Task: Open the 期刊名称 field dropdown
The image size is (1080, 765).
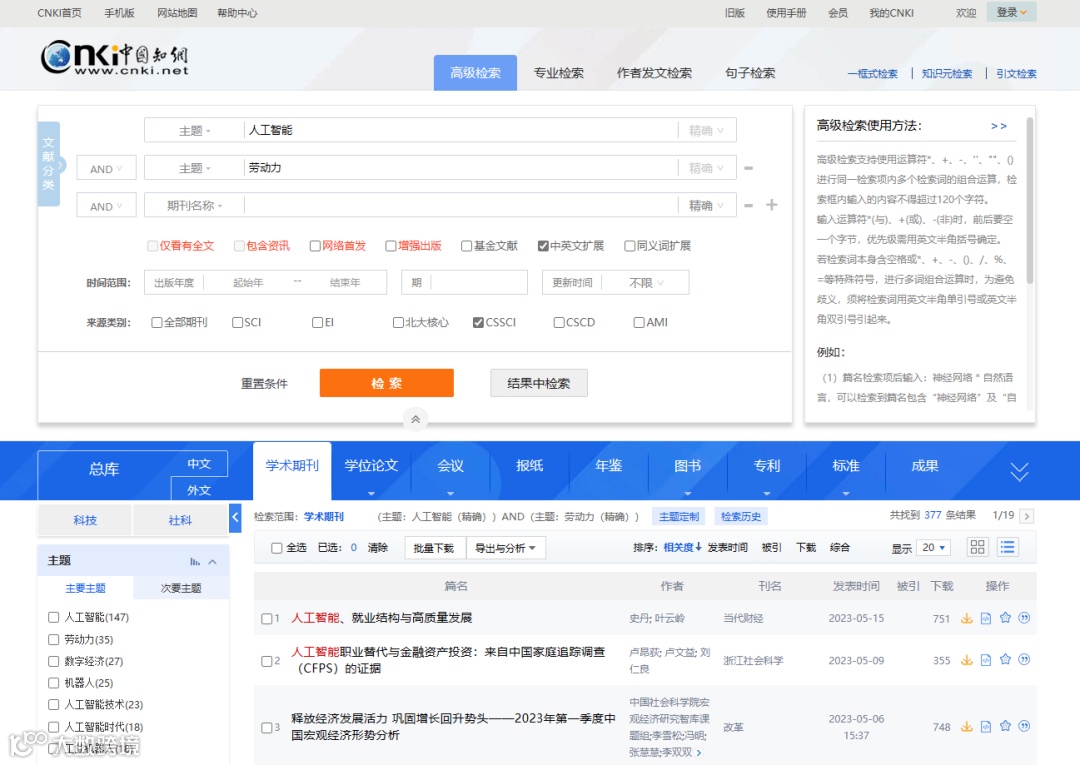Action: point(194,206)
